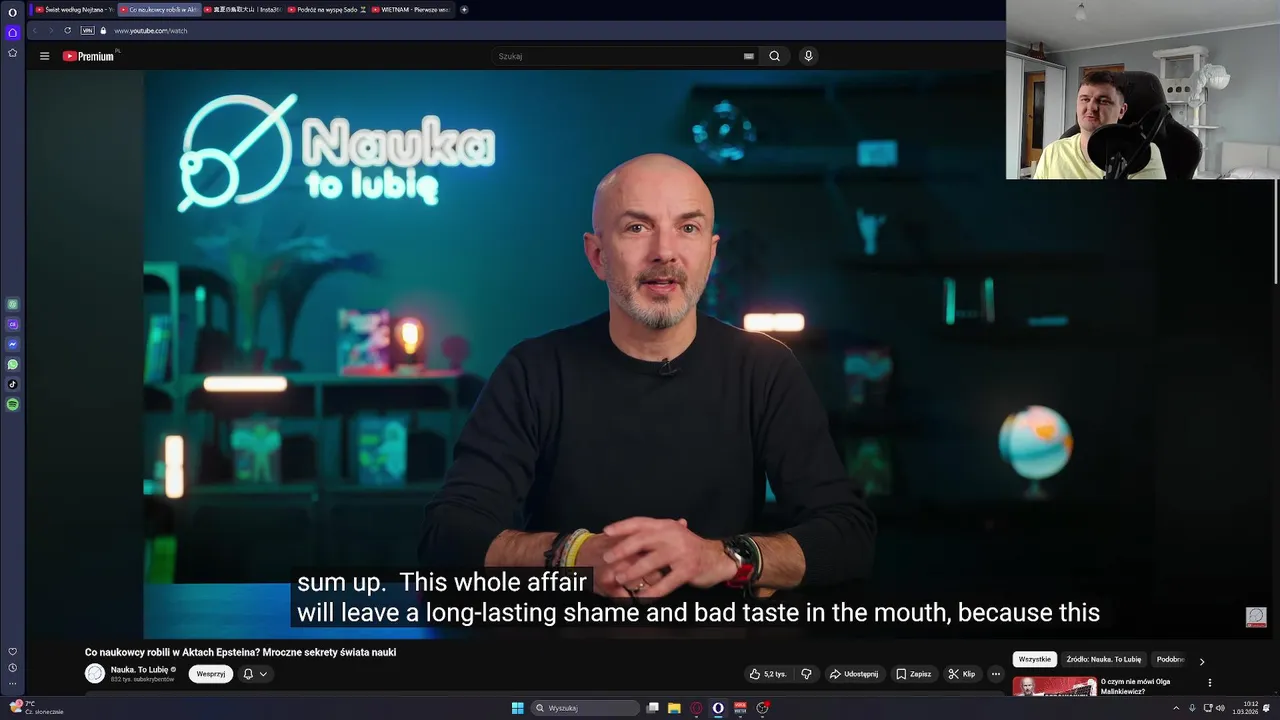1280x720 pixels.
Task: Open the Nauka. To Lubię channel name
Action: coord(139,670)
